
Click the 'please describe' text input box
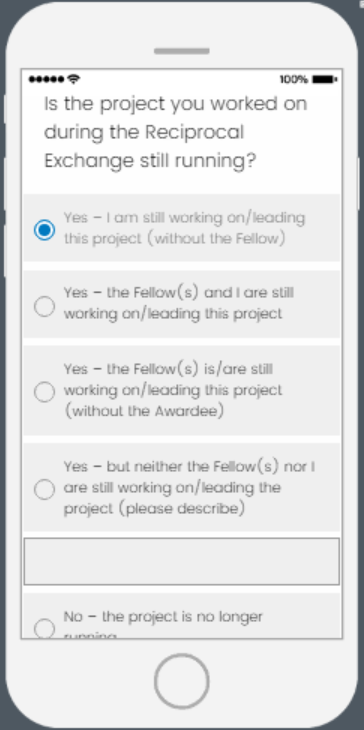click(x=182, y=561)
